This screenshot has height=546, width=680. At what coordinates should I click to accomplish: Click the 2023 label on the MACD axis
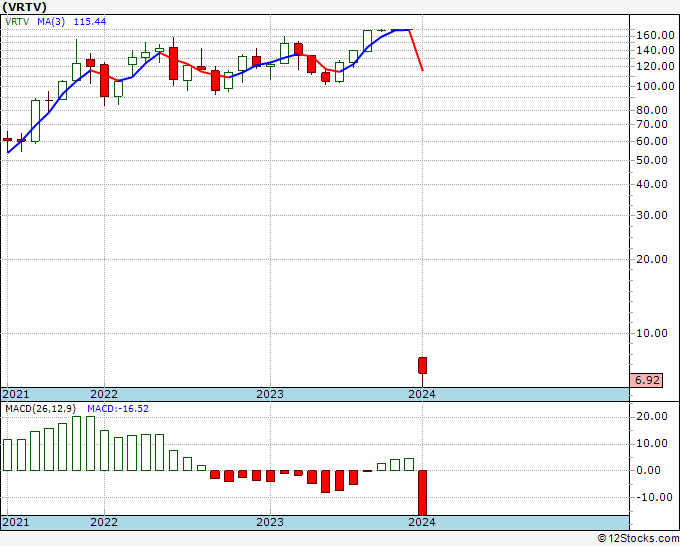[270, 522]
